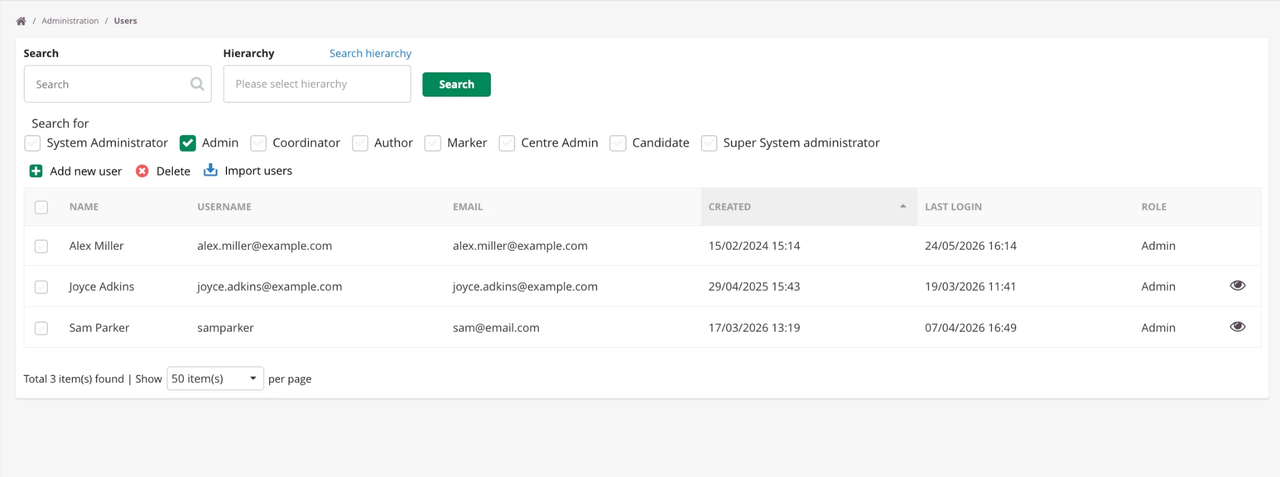Select the Sam Parker row checkbox

[41, 328]
